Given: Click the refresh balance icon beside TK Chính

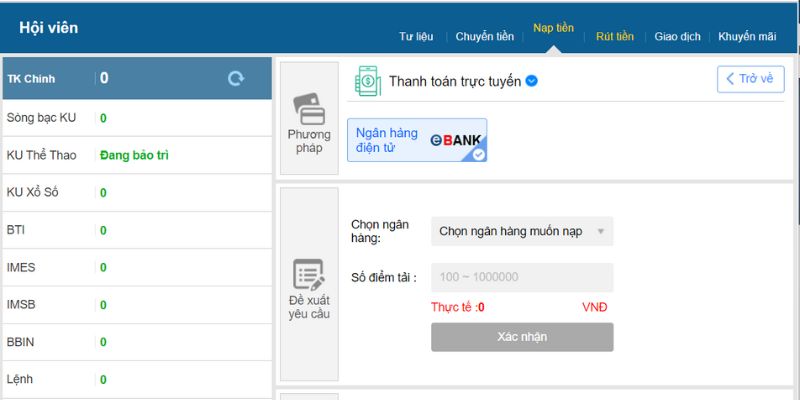Looking at the screenshot, I should 236,78.
